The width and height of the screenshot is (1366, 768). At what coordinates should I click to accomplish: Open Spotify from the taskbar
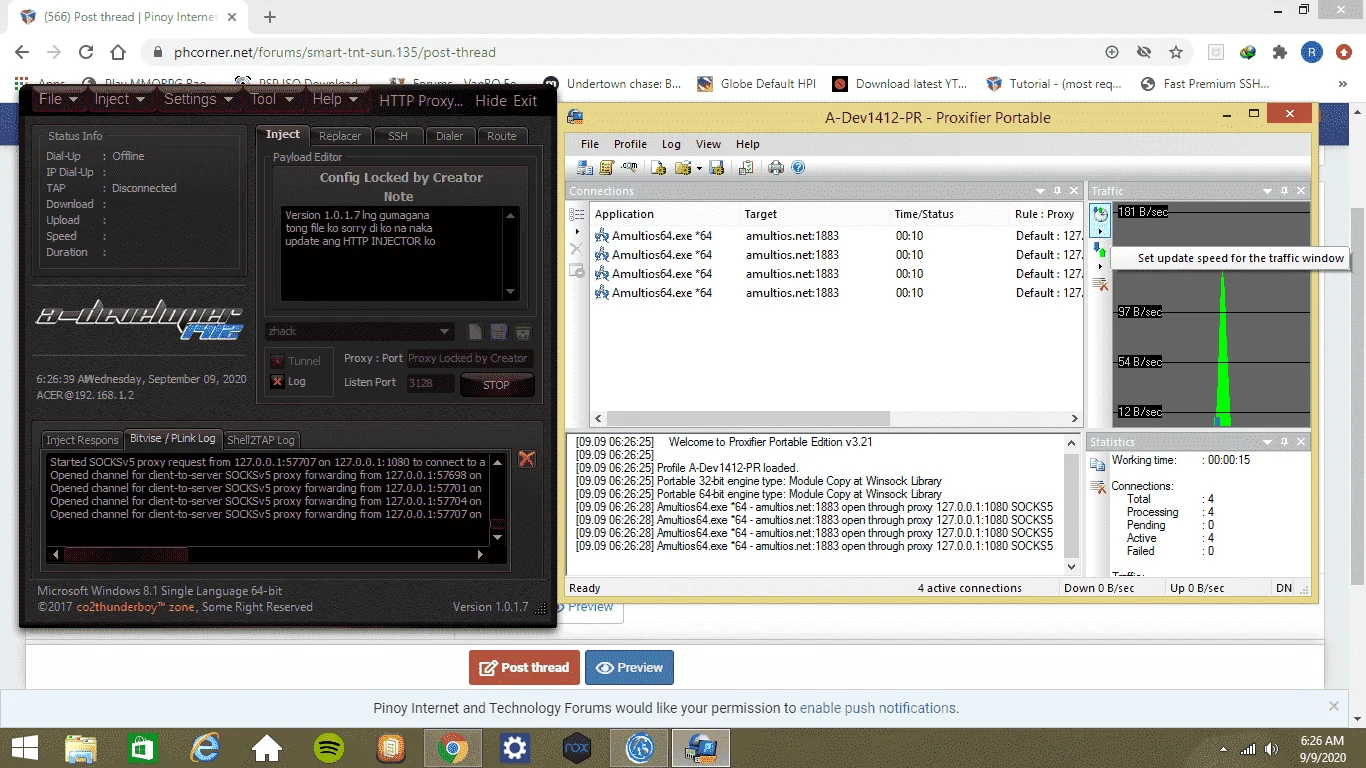tap(329, 747)
